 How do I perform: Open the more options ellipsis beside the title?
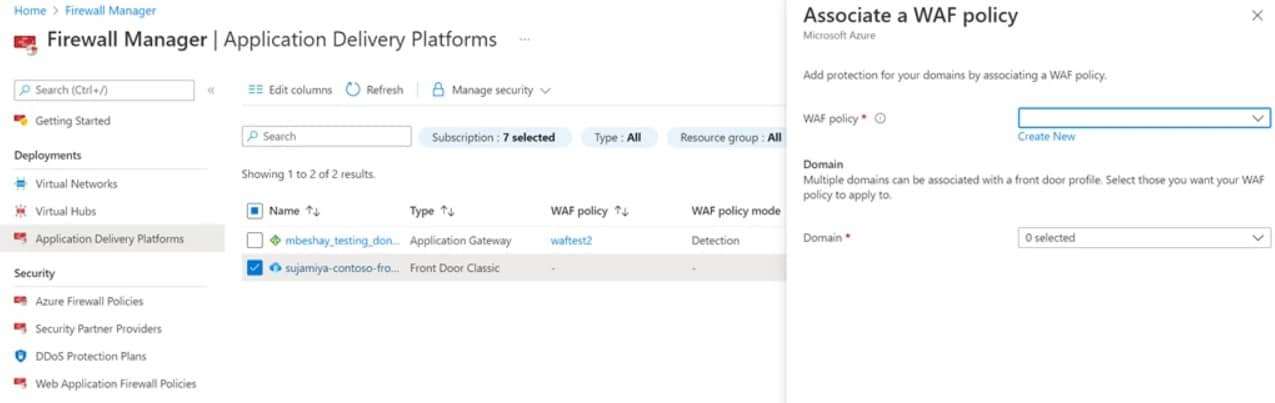pos(524,40)
